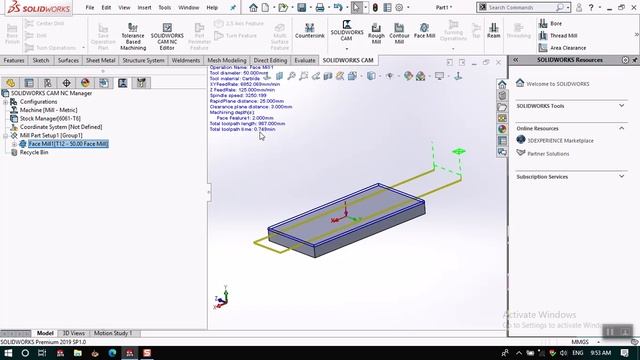Choose the Contour Mill operation
Image resolution: width=640 pixels, height=360 pixels.
tap(399, 33)
